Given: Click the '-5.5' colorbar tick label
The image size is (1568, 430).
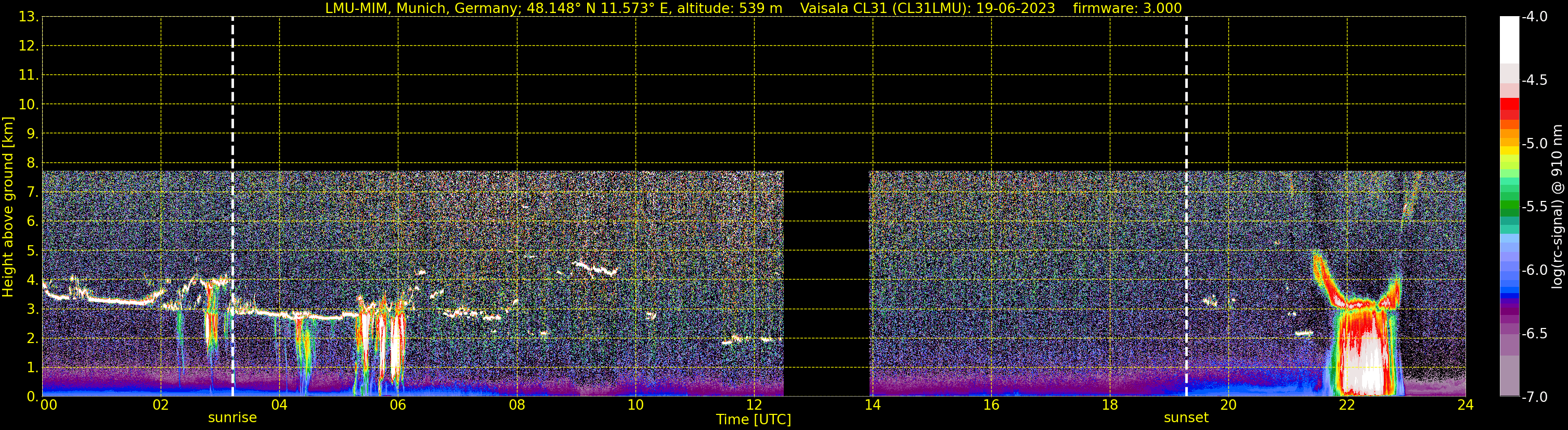Looking at the screenshot, I should click(x=1535, y=207).
